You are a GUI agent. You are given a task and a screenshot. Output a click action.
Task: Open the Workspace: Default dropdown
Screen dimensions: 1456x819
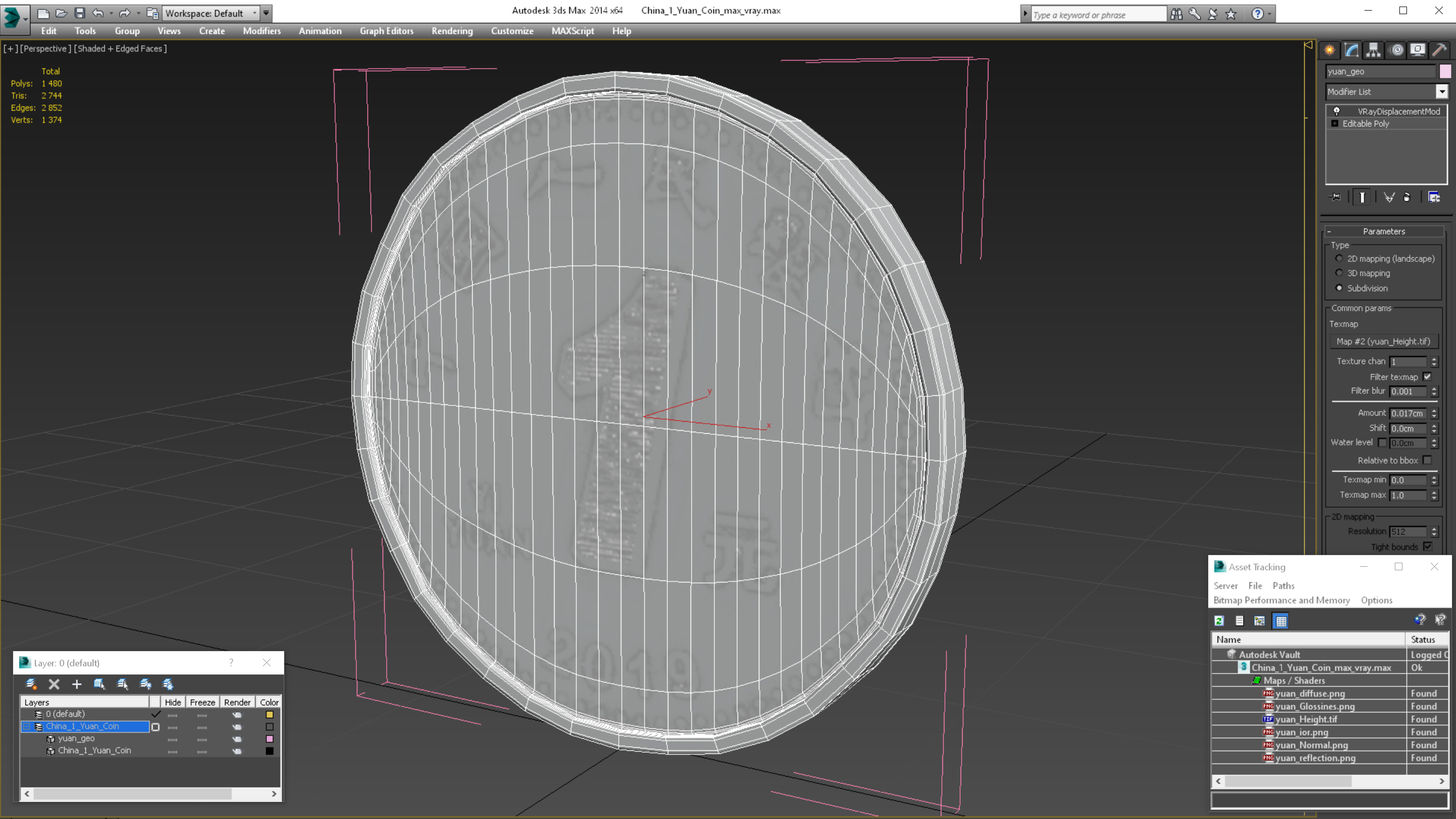(254, 13)
